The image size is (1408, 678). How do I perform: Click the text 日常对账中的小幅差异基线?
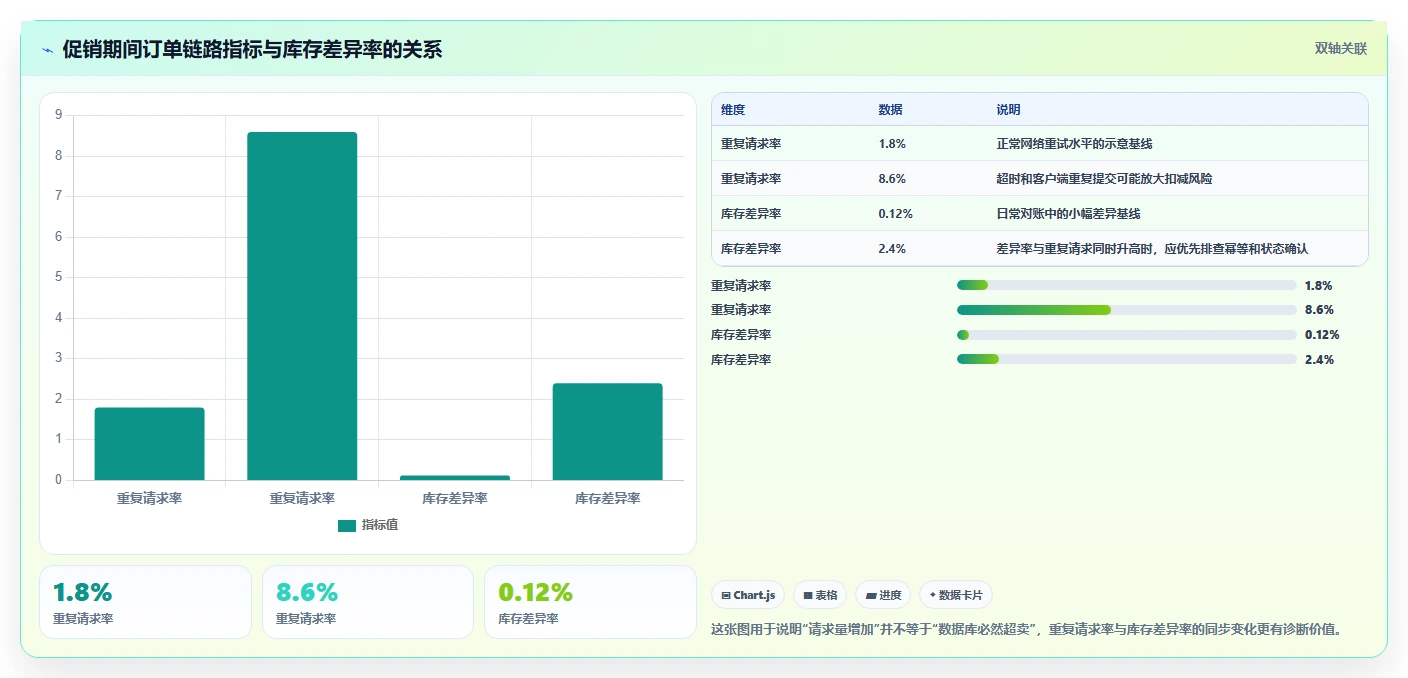pos(1068,214)
